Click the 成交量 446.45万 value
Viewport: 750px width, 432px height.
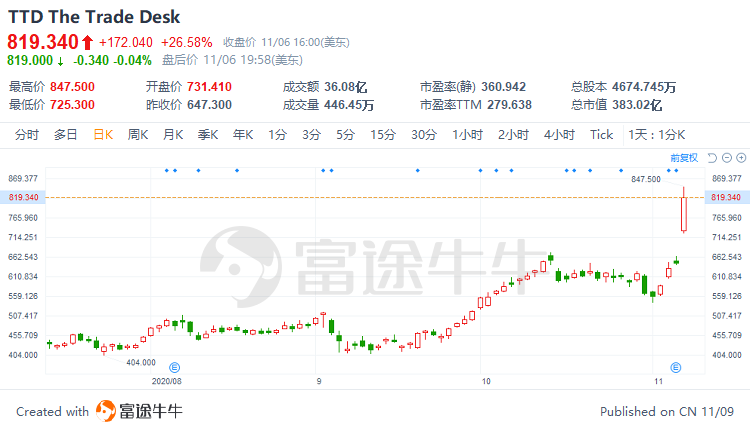pyautogui.click(x=349, y=105)
